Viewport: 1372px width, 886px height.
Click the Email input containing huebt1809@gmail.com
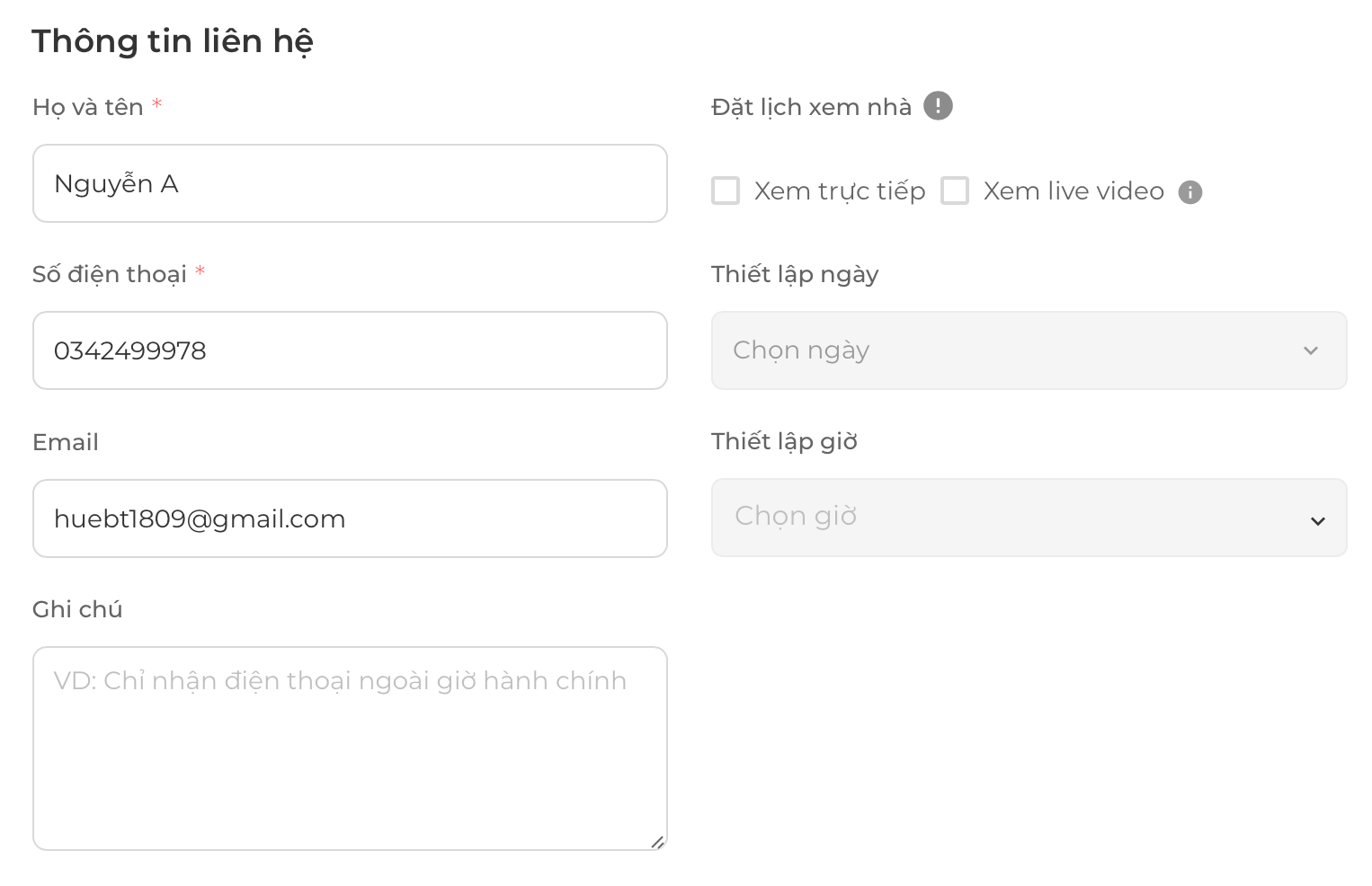[x=350, y=518]
